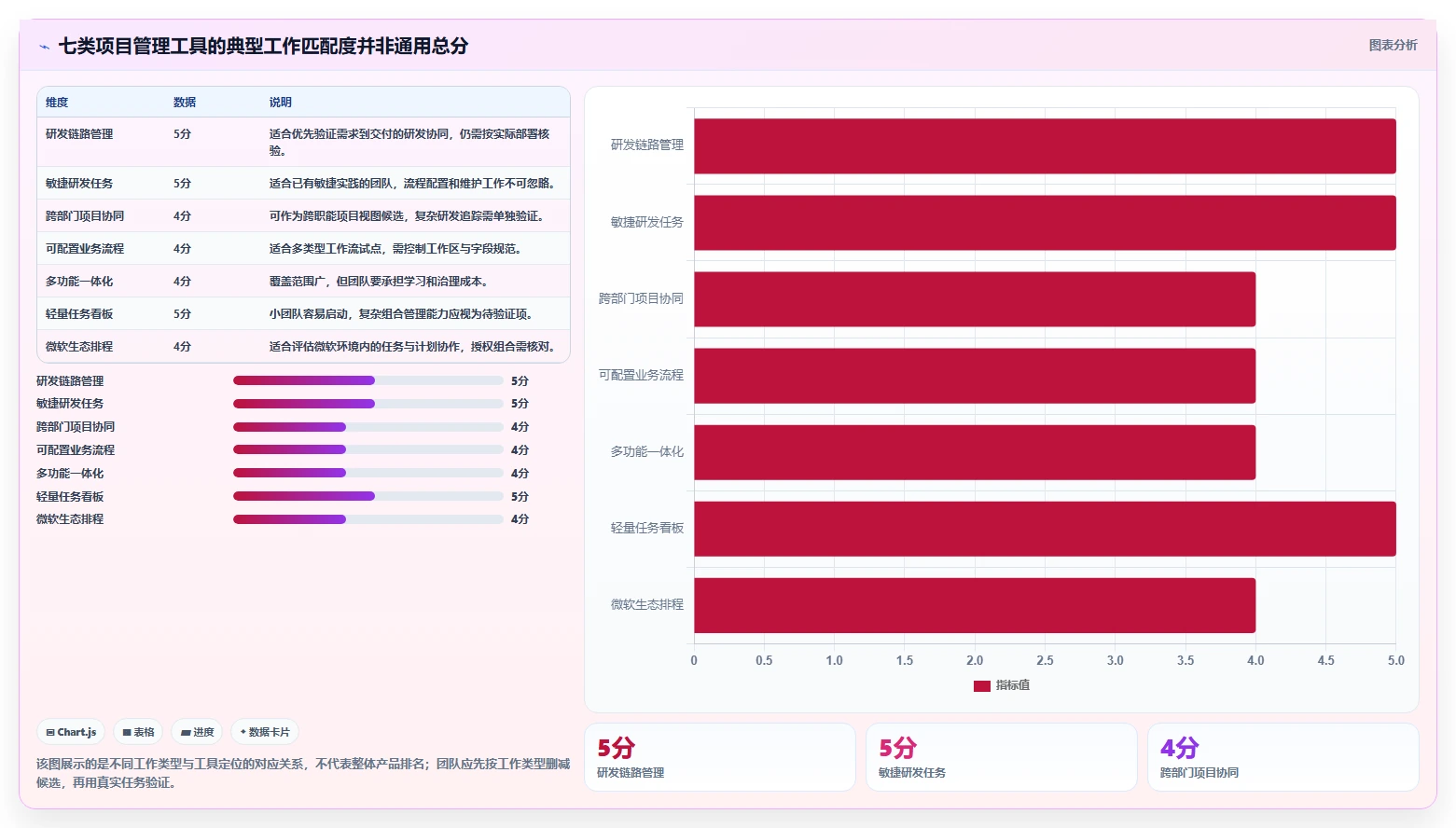Click the Chart.js tag chip
This screenshot has width=1456, height=828.
[x=72, y=732]
